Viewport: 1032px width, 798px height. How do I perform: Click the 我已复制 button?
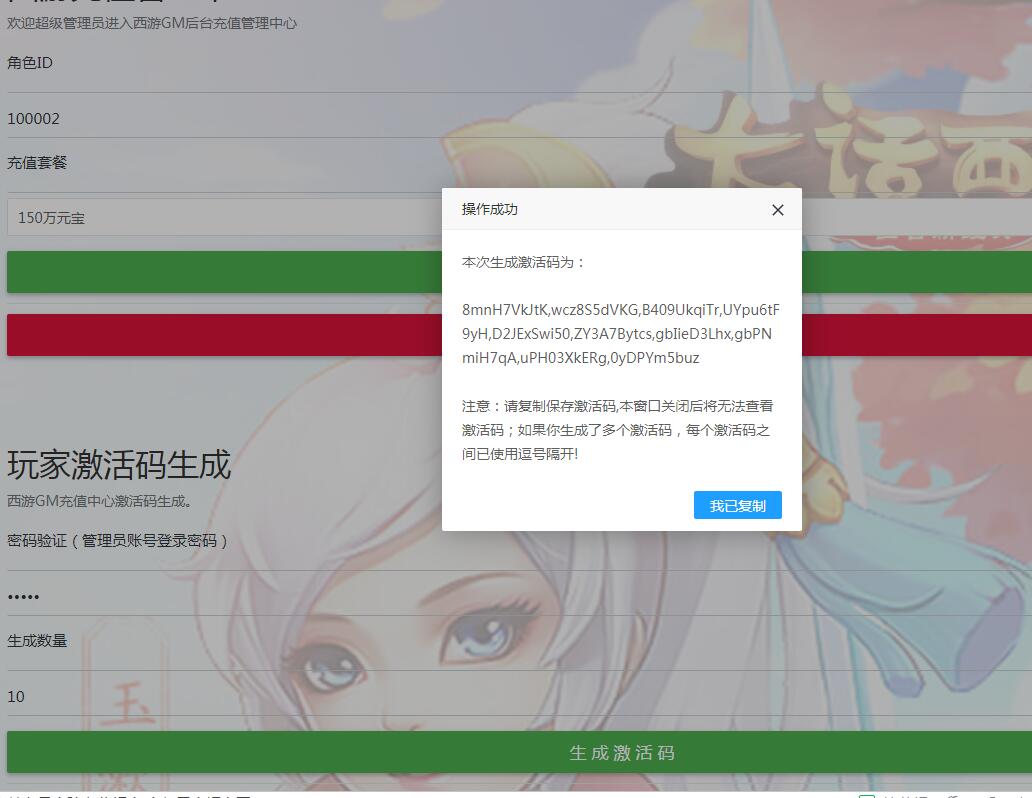pos(737,506)
